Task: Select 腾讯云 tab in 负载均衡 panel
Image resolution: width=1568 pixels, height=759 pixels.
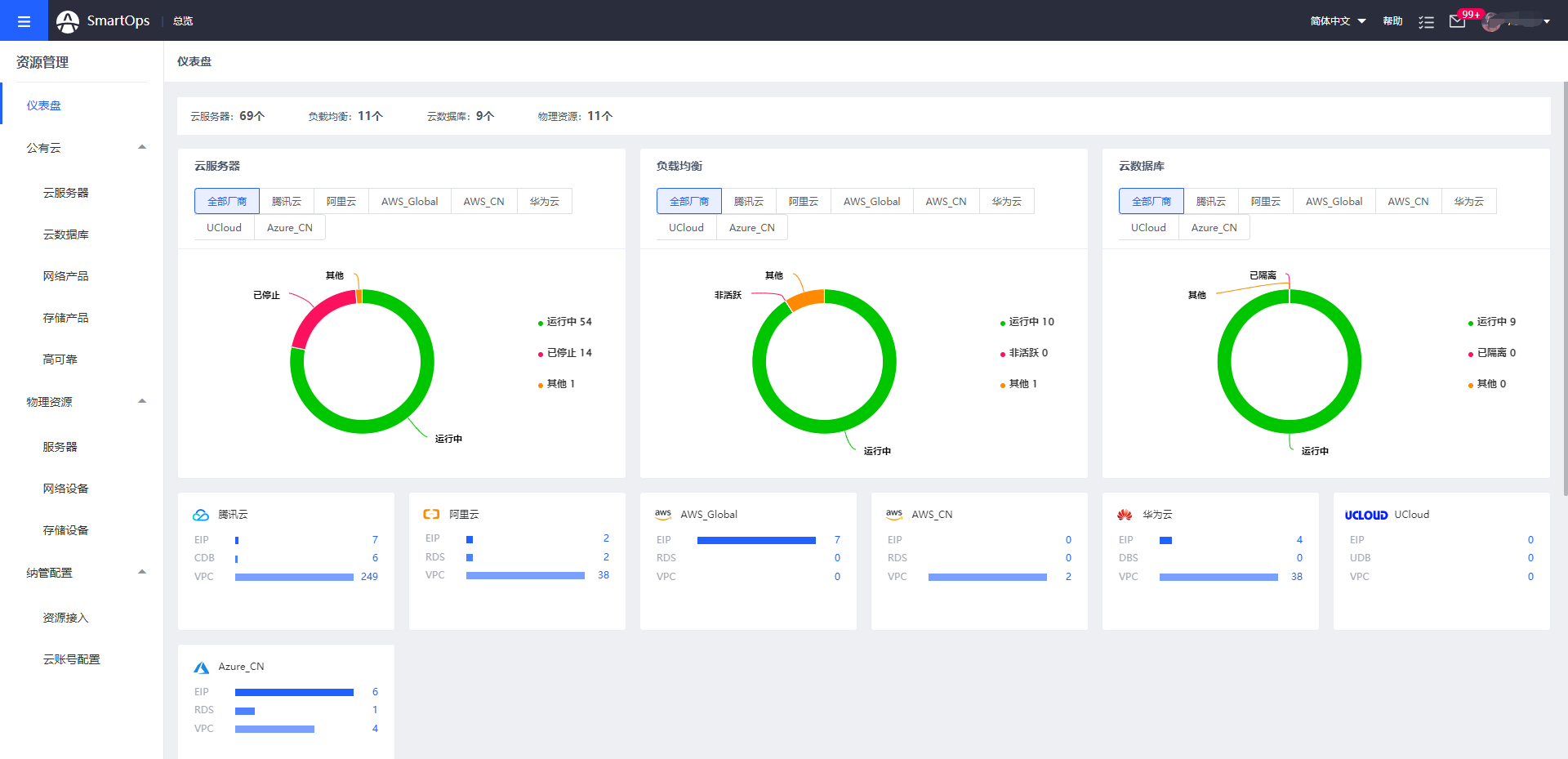Action: 748,202
